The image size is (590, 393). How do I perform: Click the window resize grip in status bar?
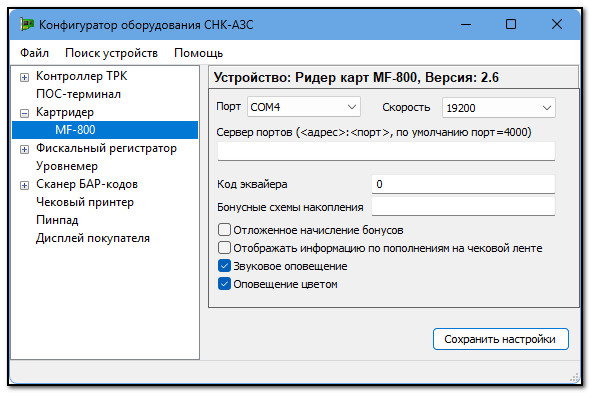(x=574, y=377)
